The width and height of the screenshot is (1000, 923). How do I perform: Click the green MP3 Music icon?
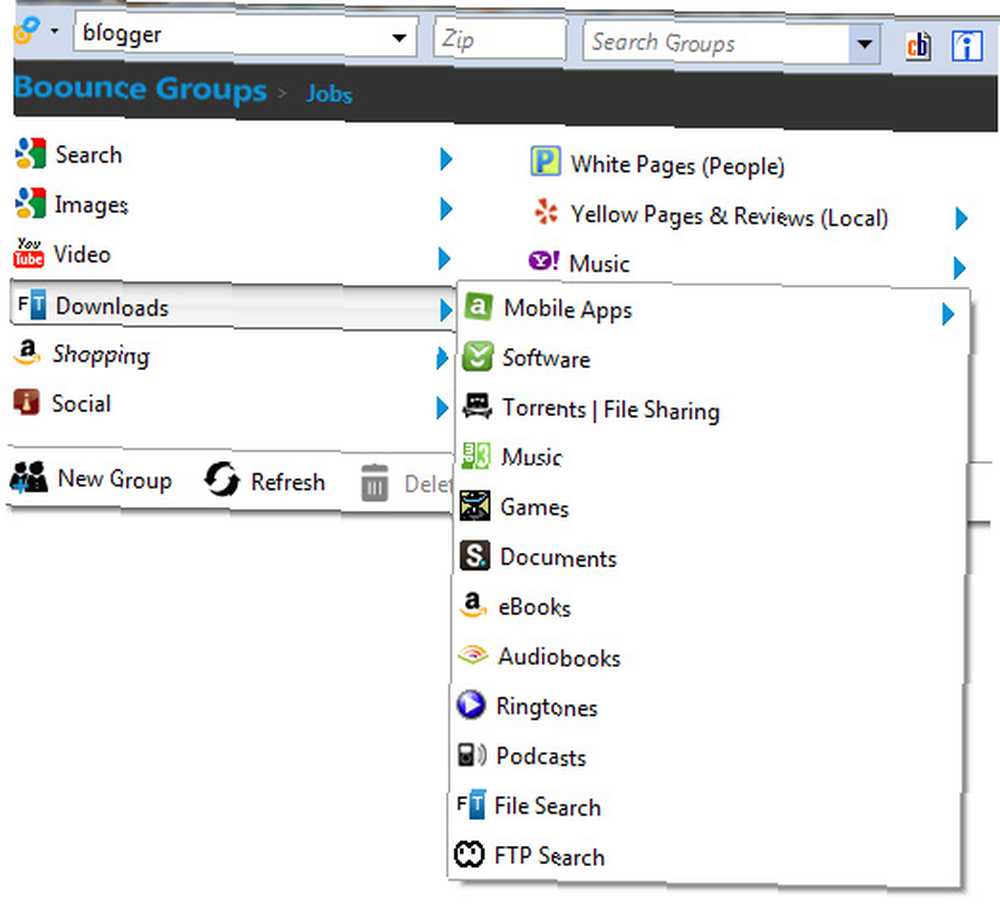click(x=476, y=455)
